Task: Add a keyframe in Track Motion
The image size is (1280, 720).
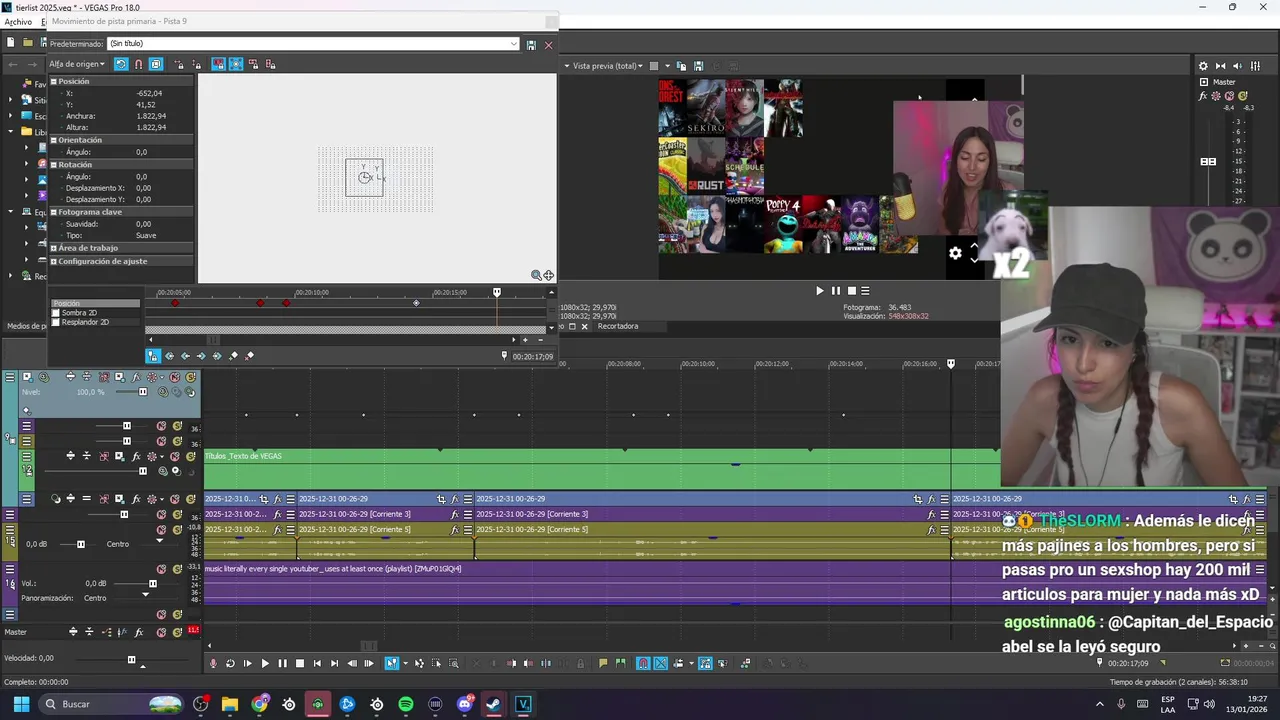Action: (x=234, y=356)
